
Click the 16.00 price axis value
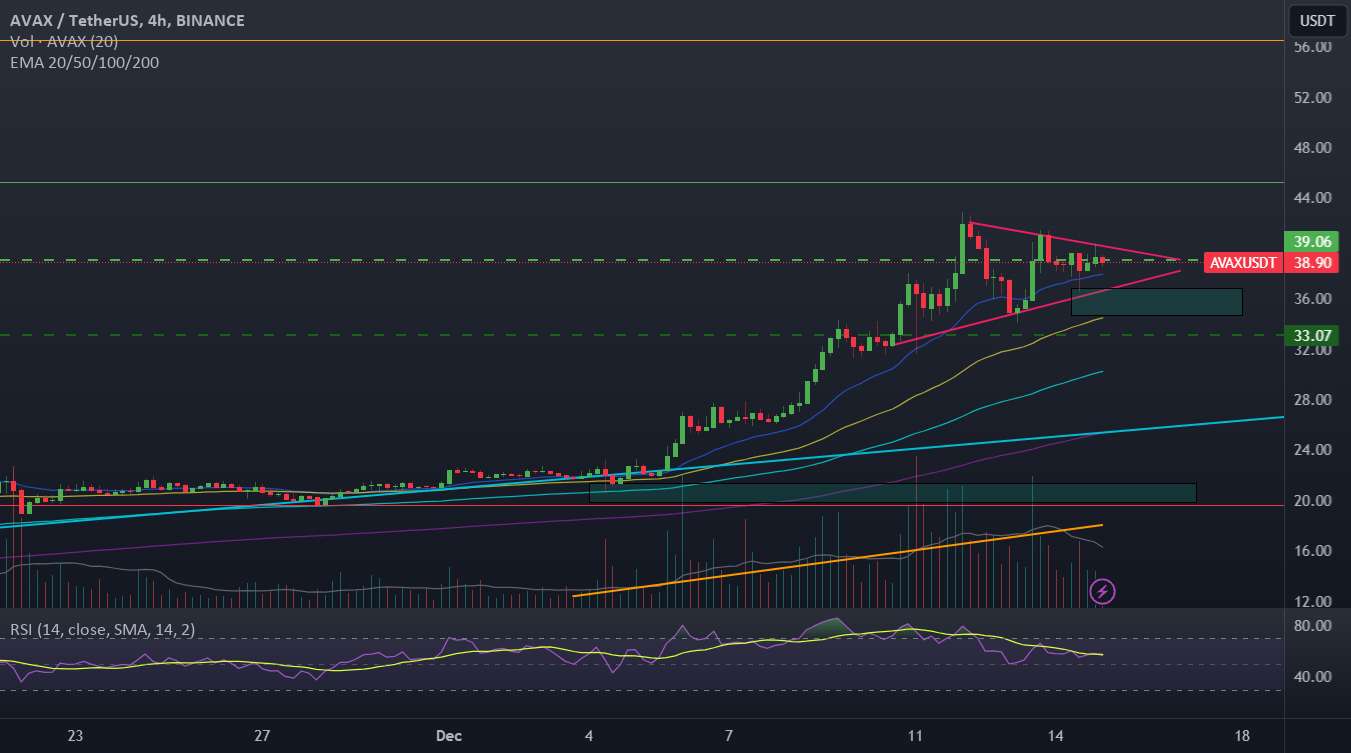(x=1311, y=551)
